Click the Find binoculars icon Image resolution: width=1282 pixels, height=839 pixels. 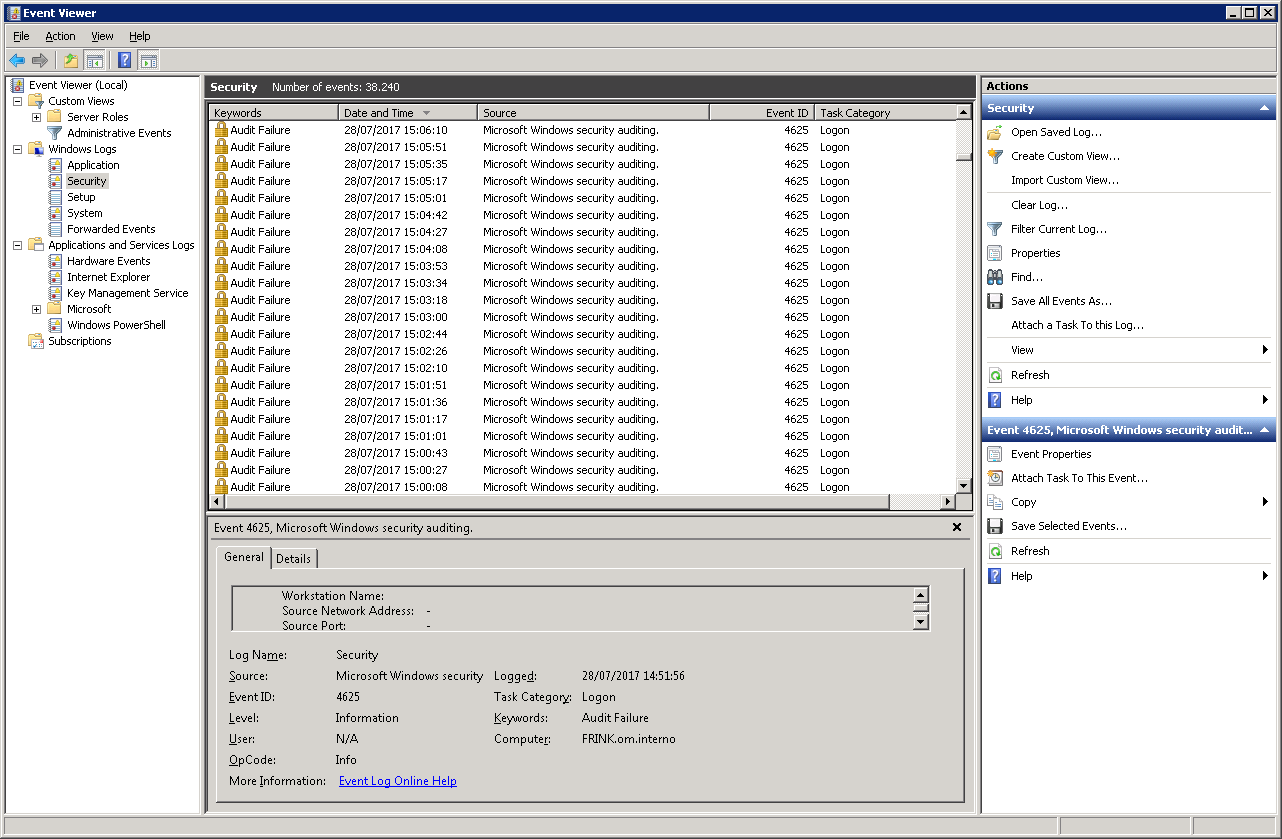tap(995, 277)
